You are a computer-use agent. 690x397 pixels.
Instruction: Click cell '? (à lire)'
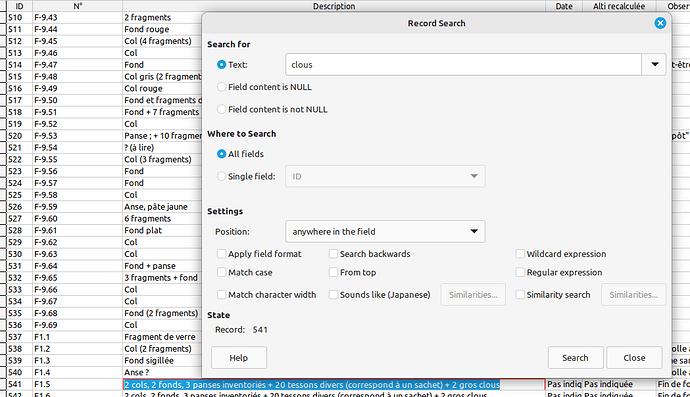coord(162,148)
